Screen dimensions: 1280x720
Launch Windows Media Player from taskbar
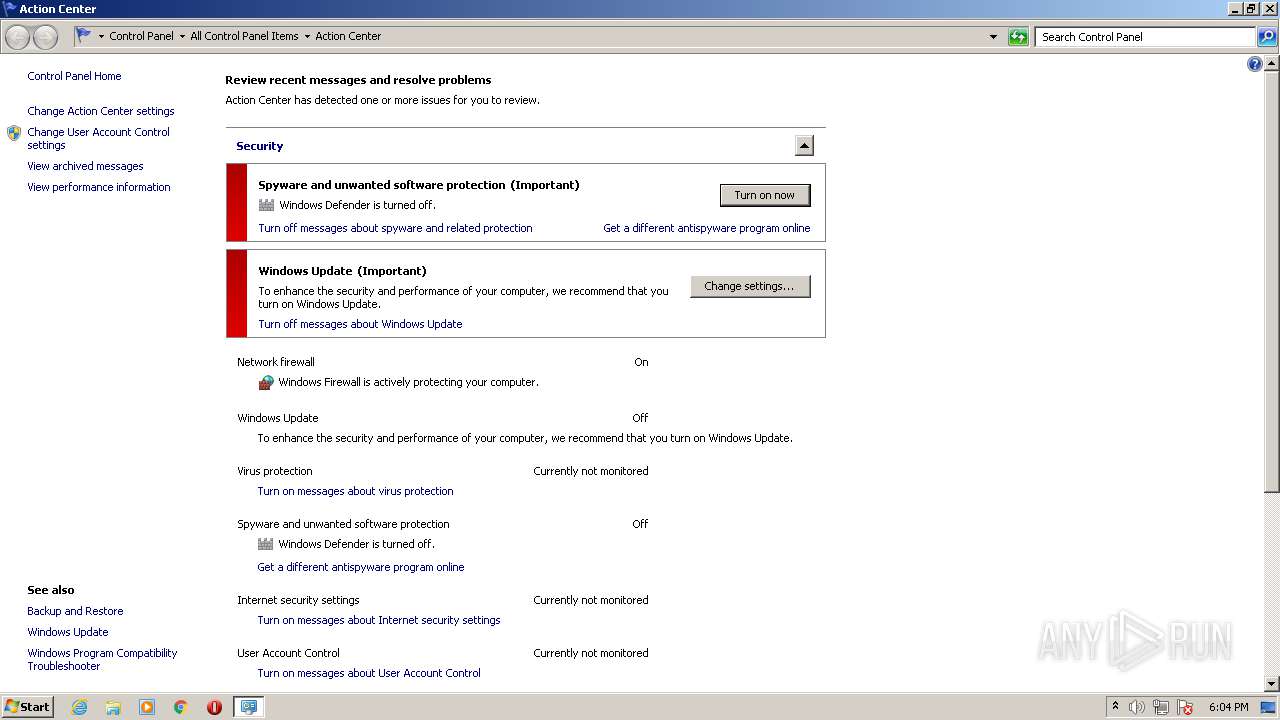pyautogui.click(x=147, y=707)
